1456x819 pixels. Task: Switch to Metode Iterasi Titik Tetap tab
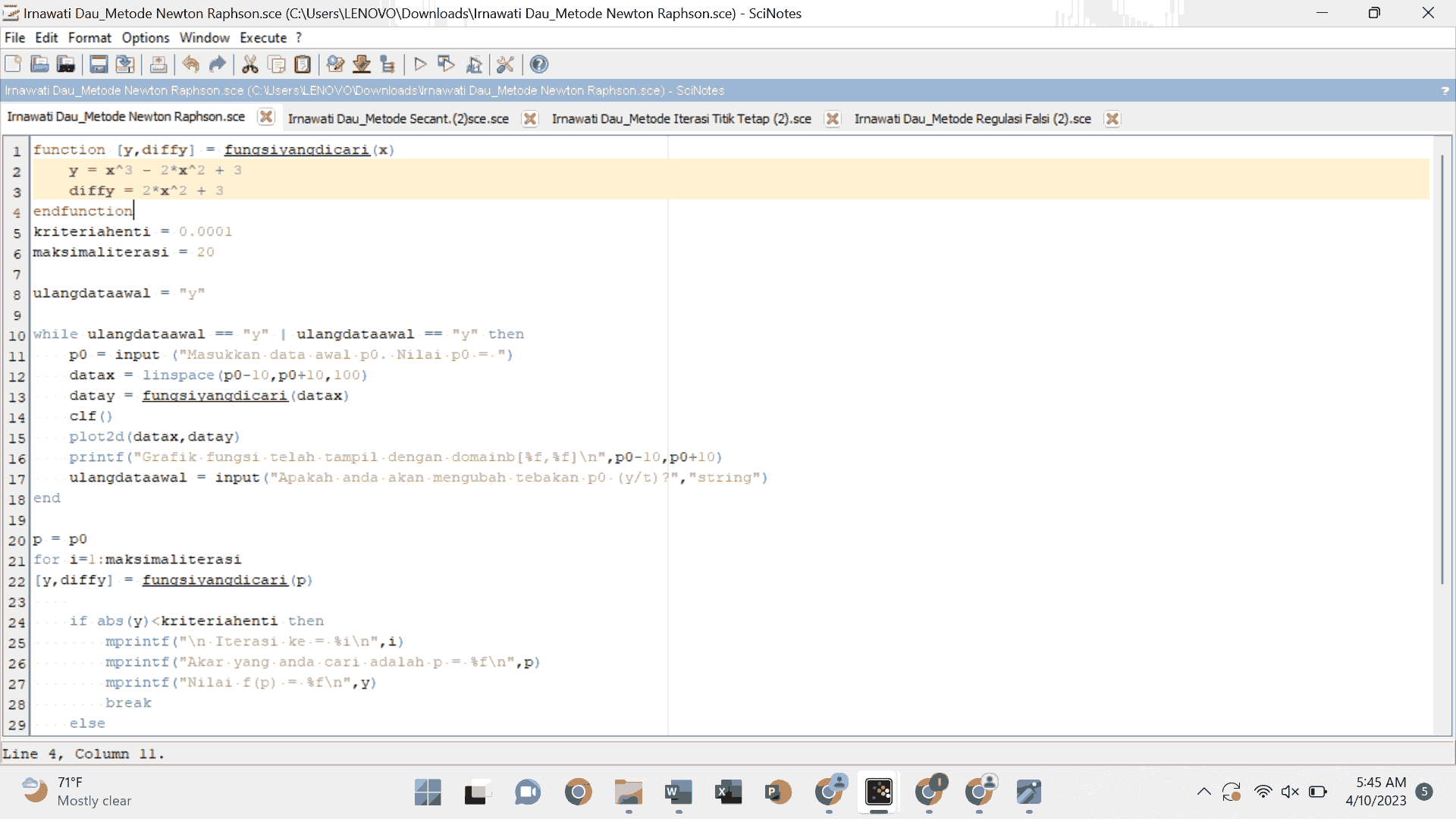pyautogui.click(x=682, y=119)
